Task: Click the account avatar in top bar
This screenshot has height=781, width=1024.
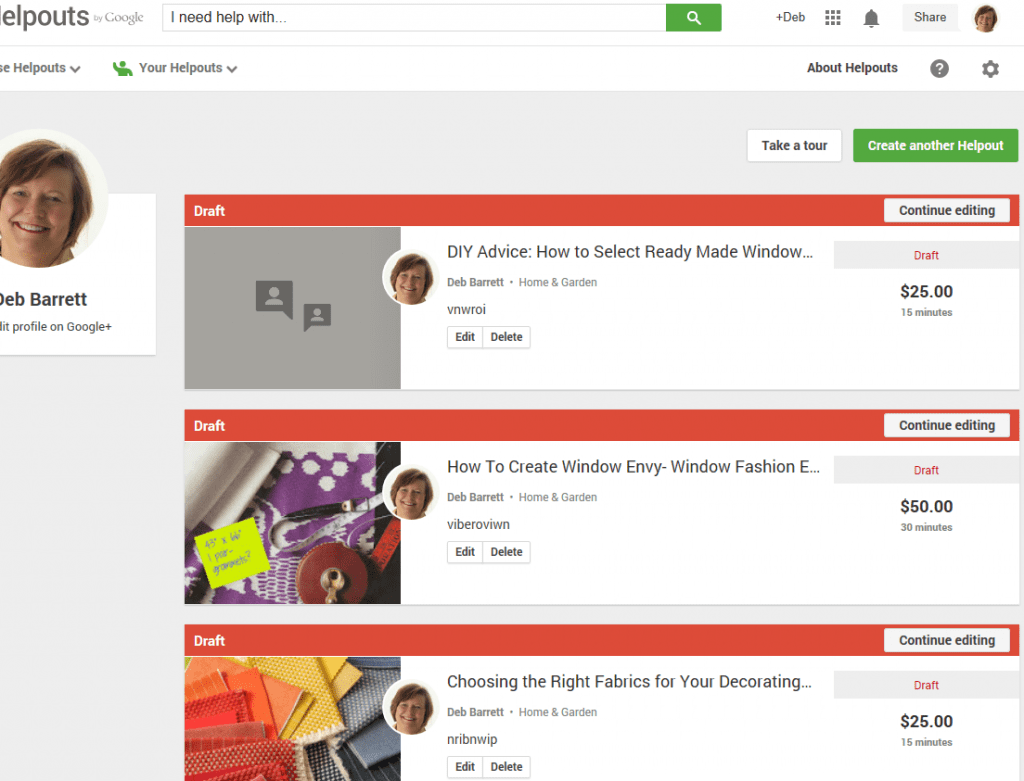Action: (986, 18)
